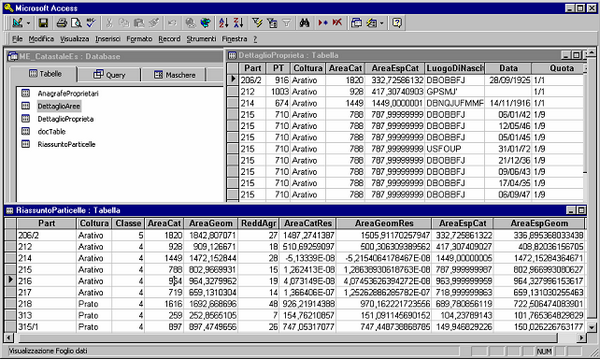Select the AnagrafeProprietari table
This screenshot has height=360, width=600.
pyautogui.click(x=68, y=93)
